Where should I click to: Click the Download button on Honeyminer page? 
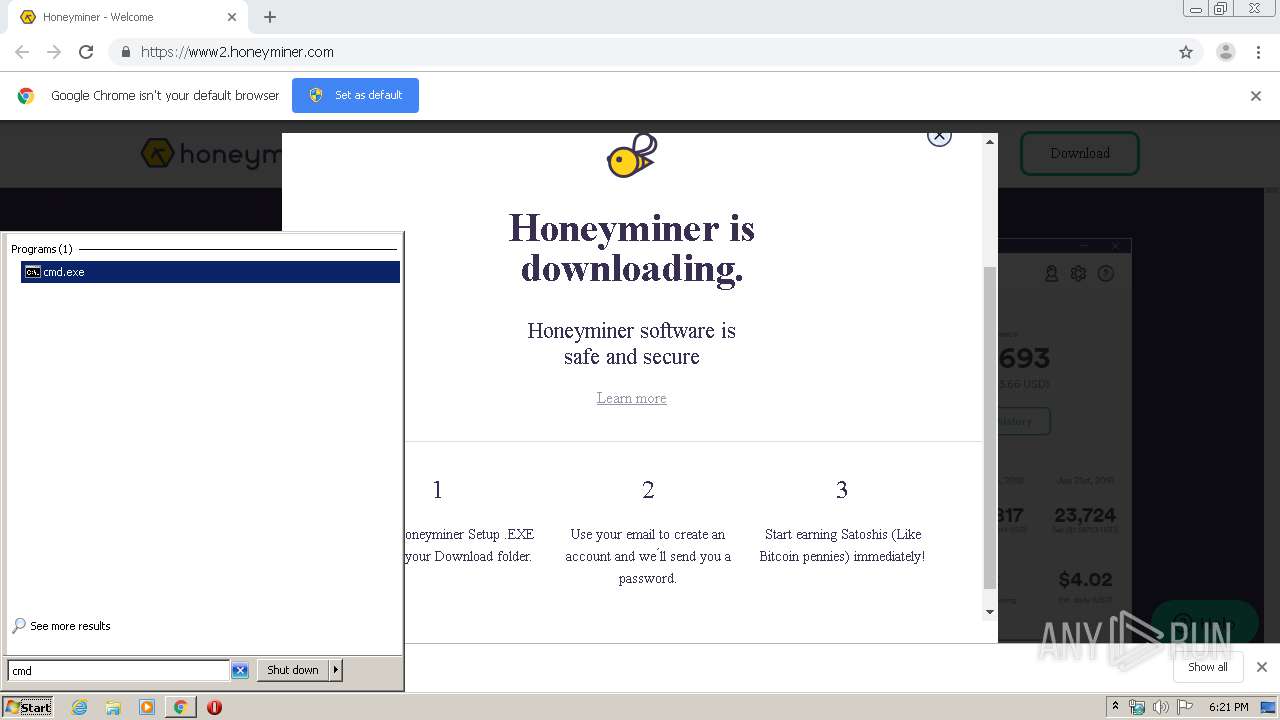pos(1080,153)
